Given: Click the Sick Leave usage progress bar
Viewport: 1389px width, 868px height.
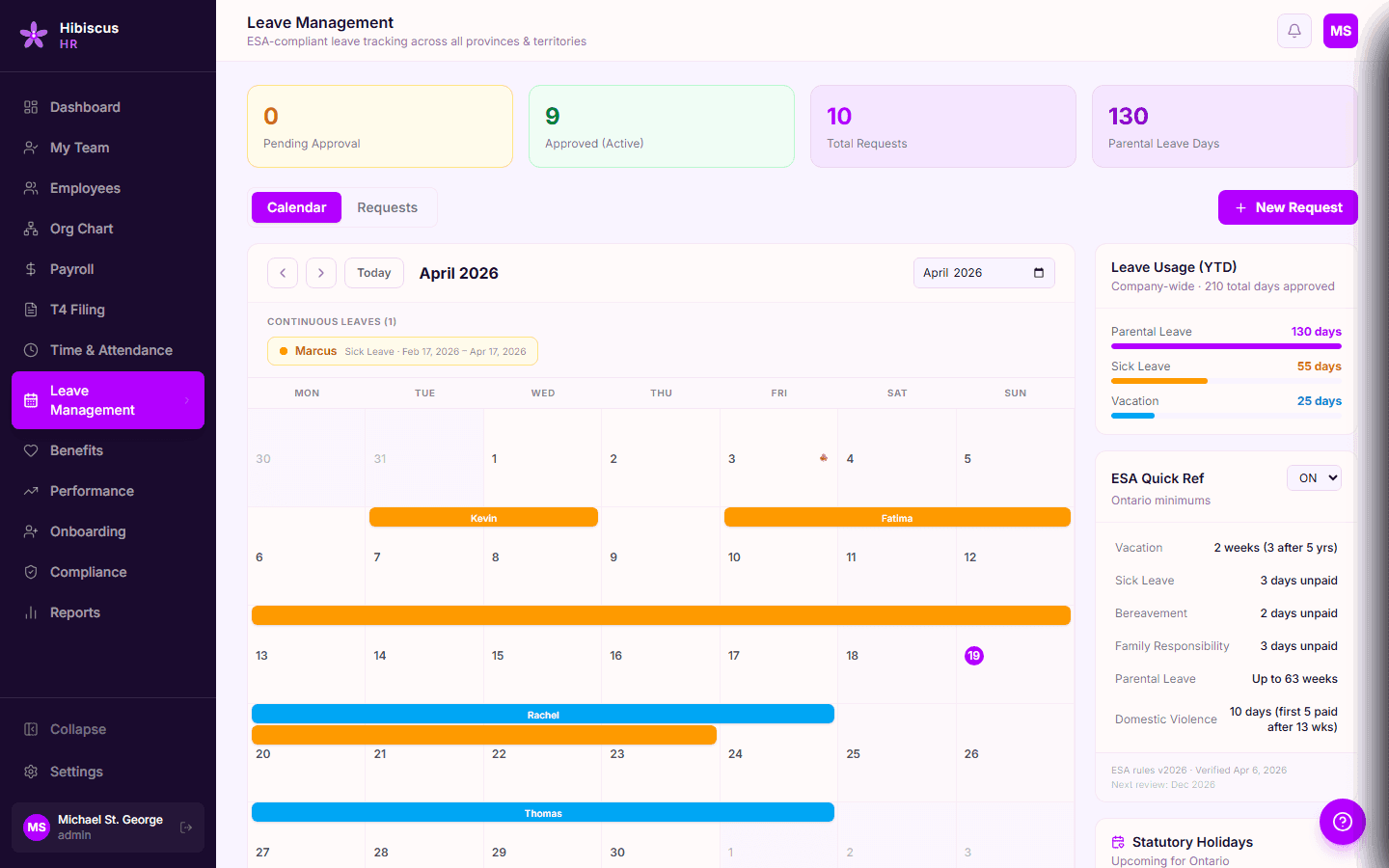Looking at the screenshot, I should point(1226,380).
